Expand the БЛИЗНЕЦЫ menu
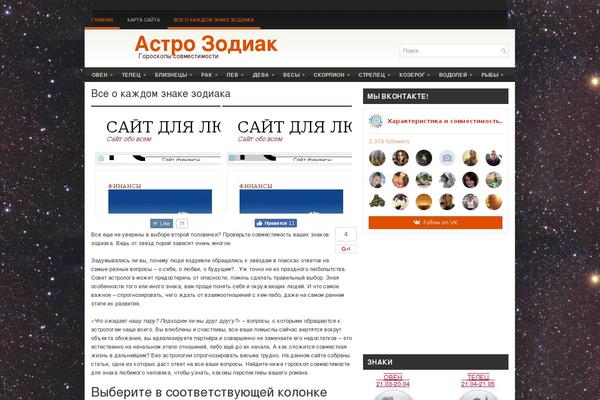The height and width of the screenshot is (400, 600). pos(173,75)
